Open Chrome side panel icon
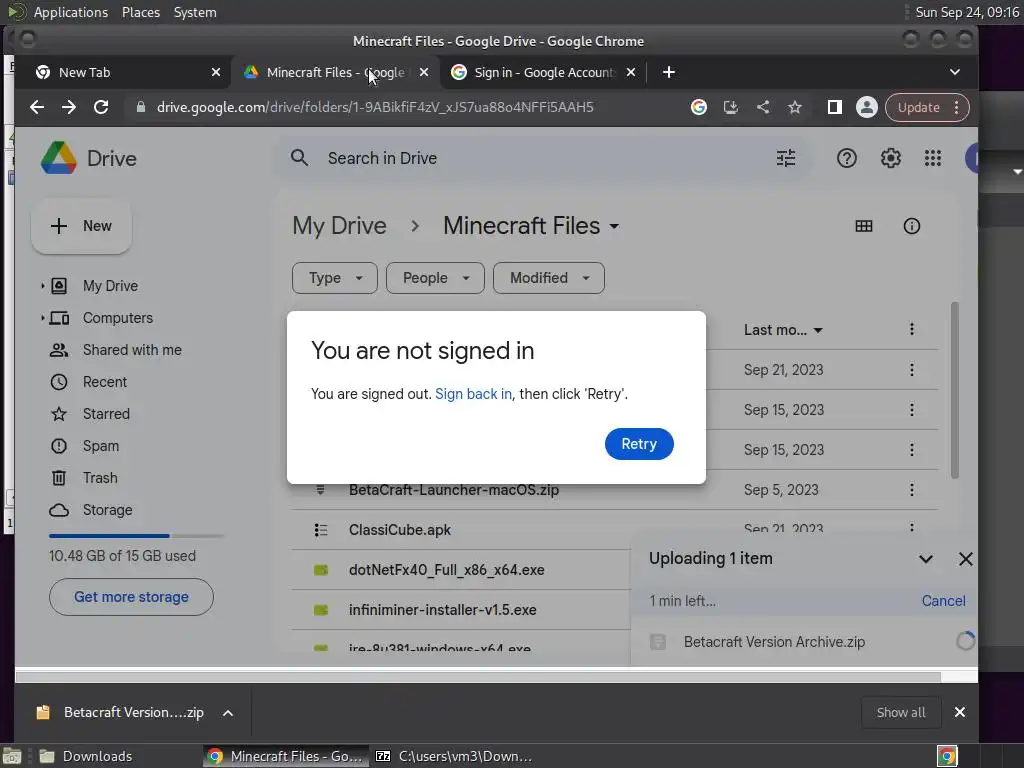 (x=835, y=107)
